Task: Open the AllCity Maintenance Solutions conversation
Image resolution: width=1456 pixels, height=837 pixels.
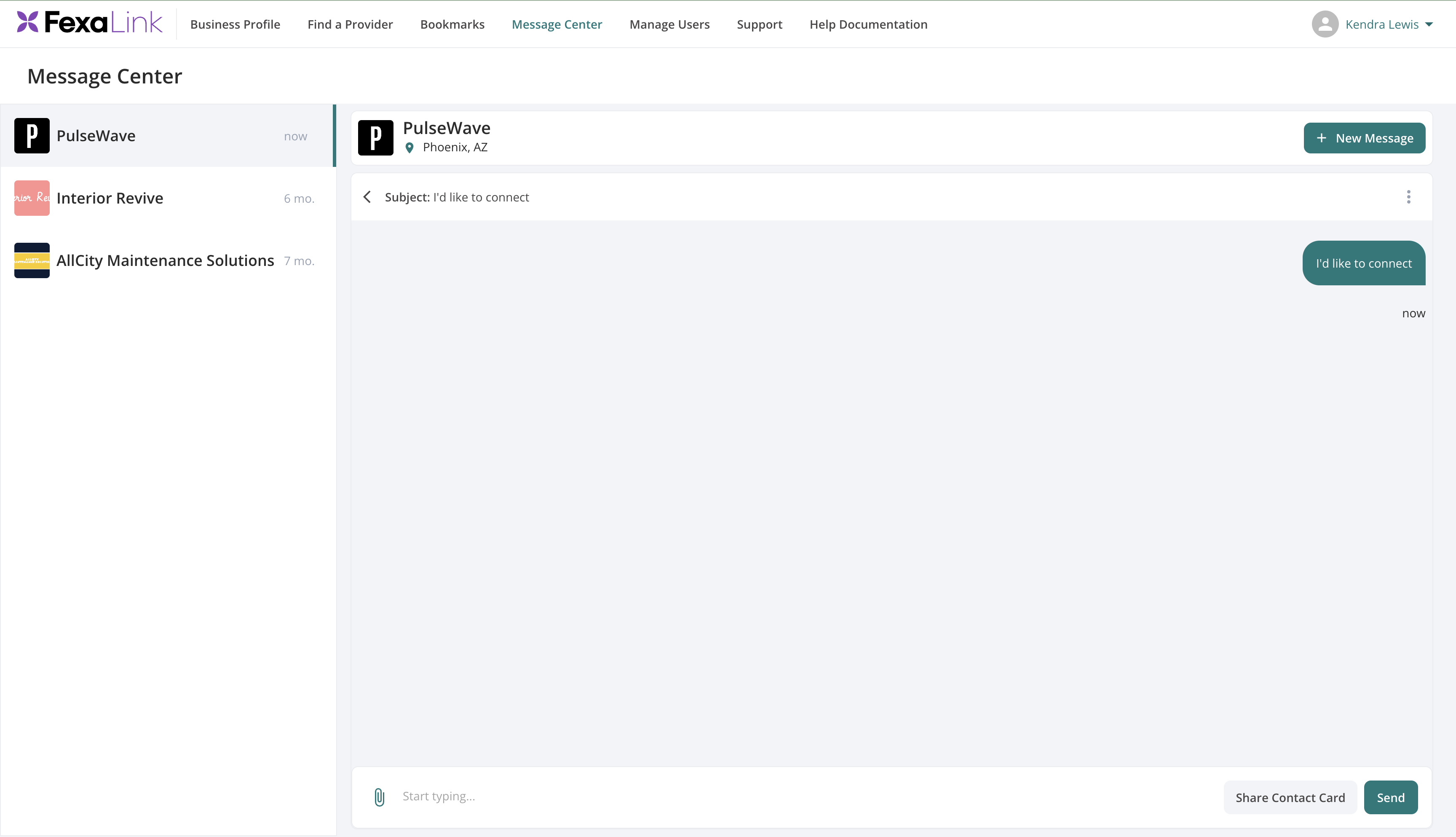Action: [x=168, y=260]
